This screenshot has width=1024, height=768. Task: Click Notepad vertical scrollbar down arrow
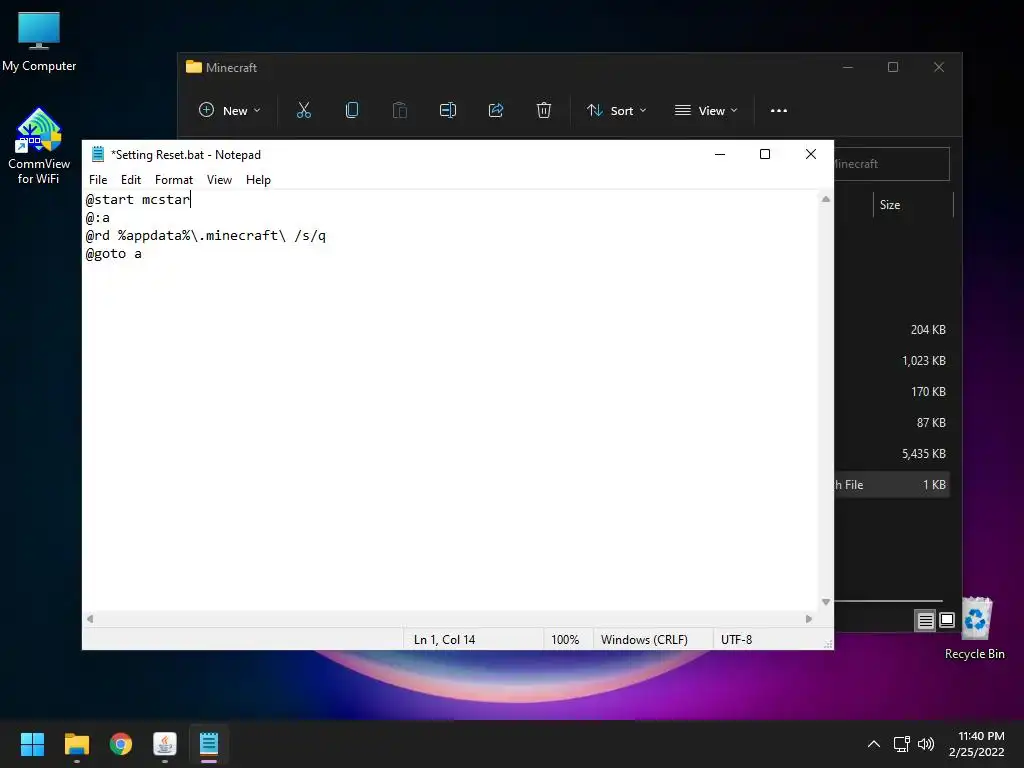pos(825,602)
